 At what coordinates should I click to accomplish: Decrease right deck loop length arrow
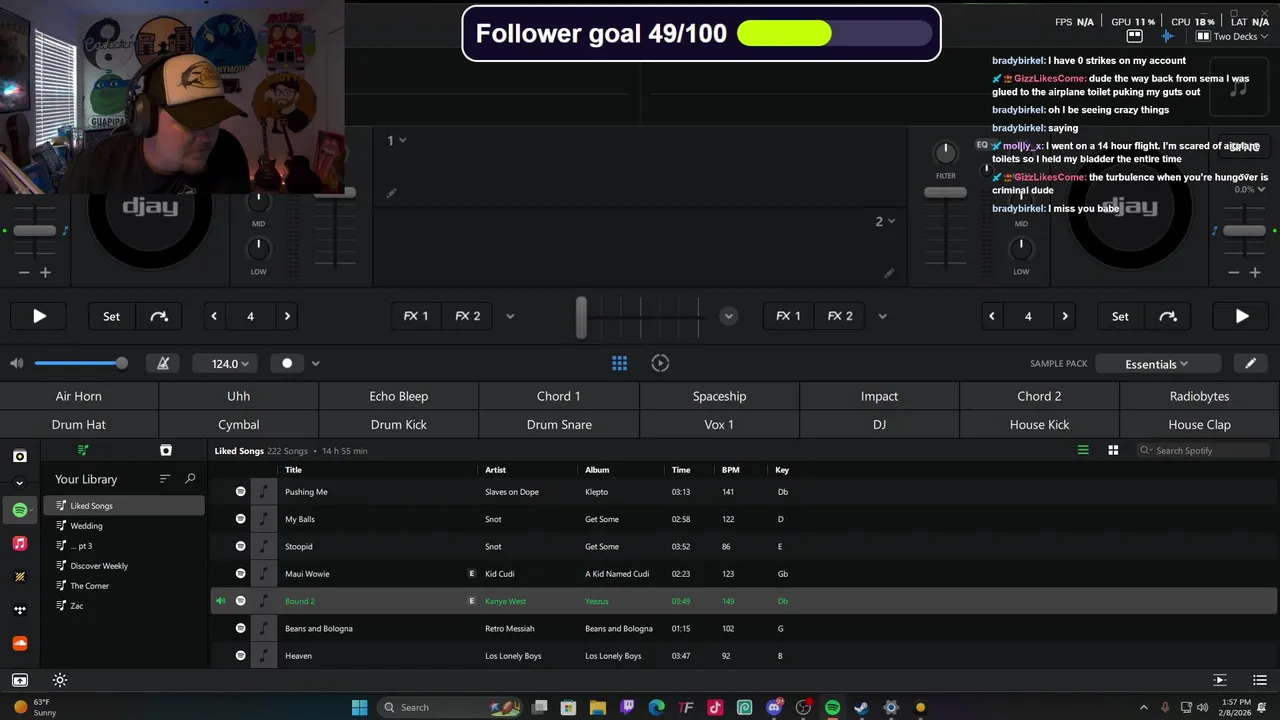click(992, 316)
